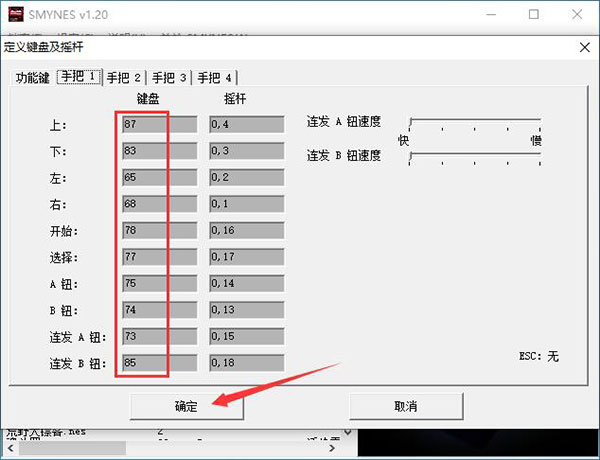
Task: Click the left arrow of horizontal scrollbar
Action: point(10,448)
